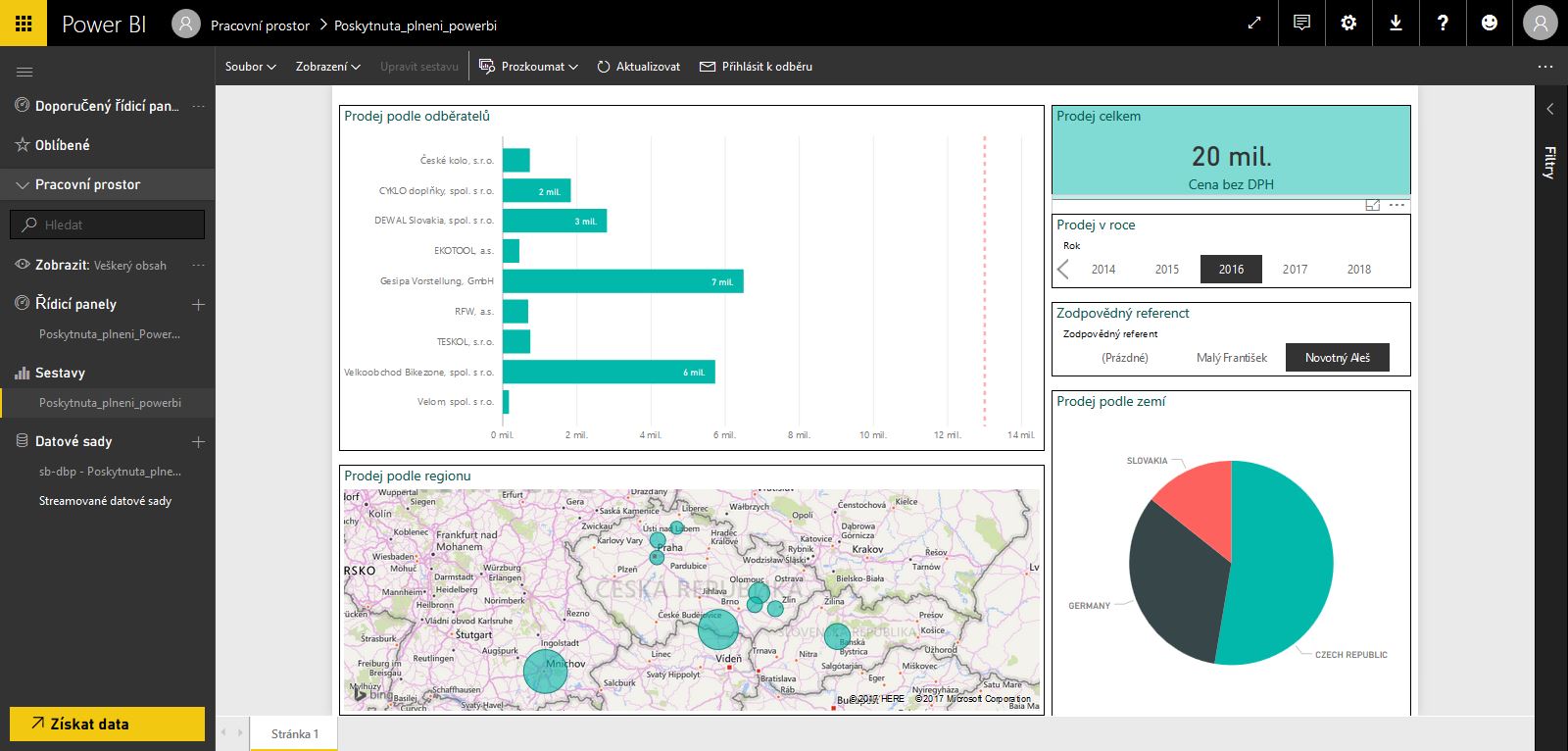Click ellipsis next to Doporučený řídicí panel
The height and width of the screenshot is (751, 1568).
point(198,106)
